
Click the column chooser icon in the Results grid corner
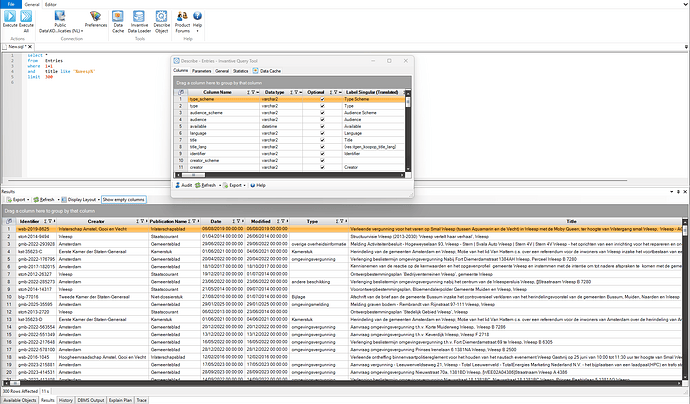coord(9,221)
